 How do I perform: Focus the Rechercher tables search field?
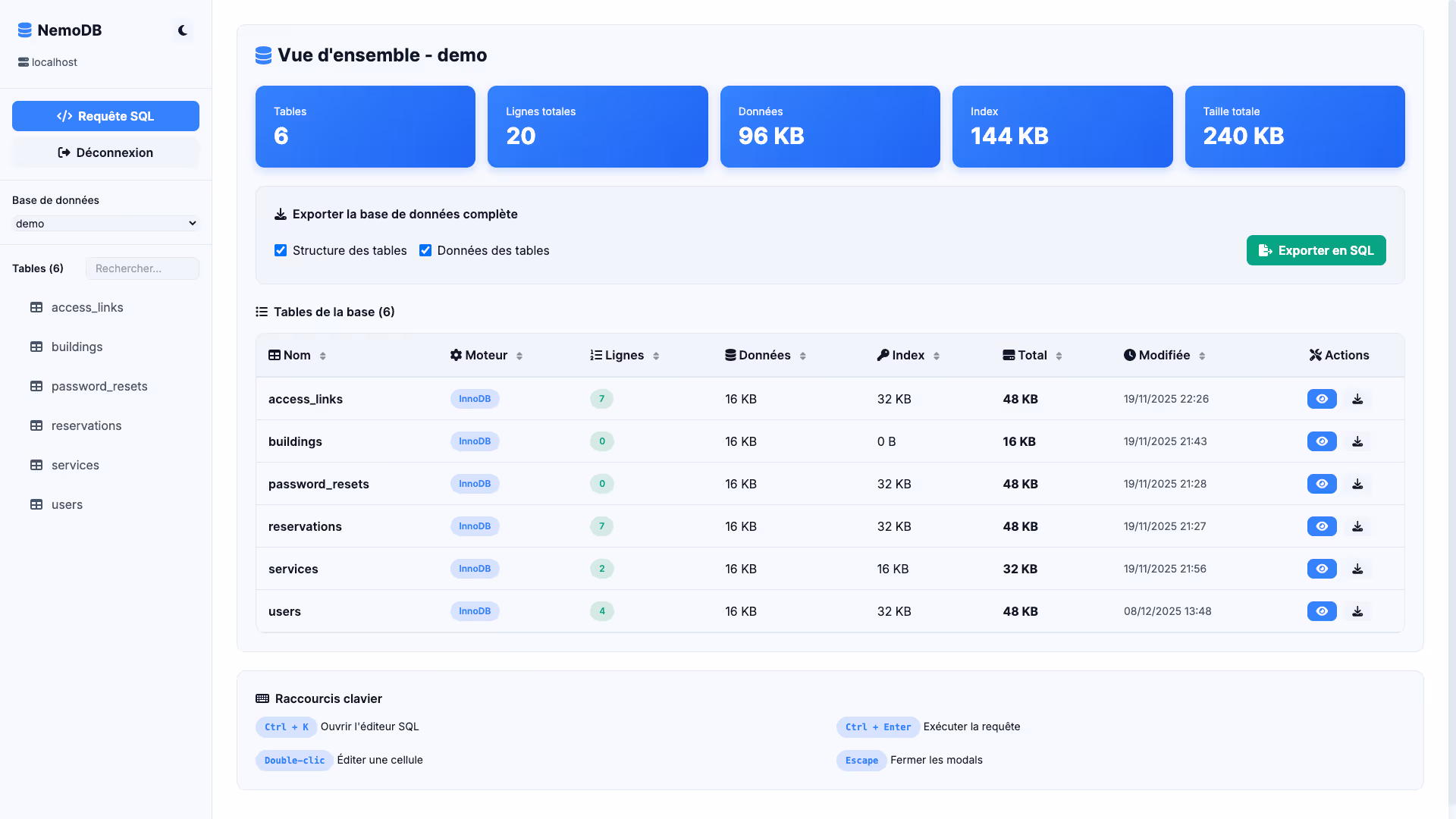pyautogui.click(x=143, y=268)
